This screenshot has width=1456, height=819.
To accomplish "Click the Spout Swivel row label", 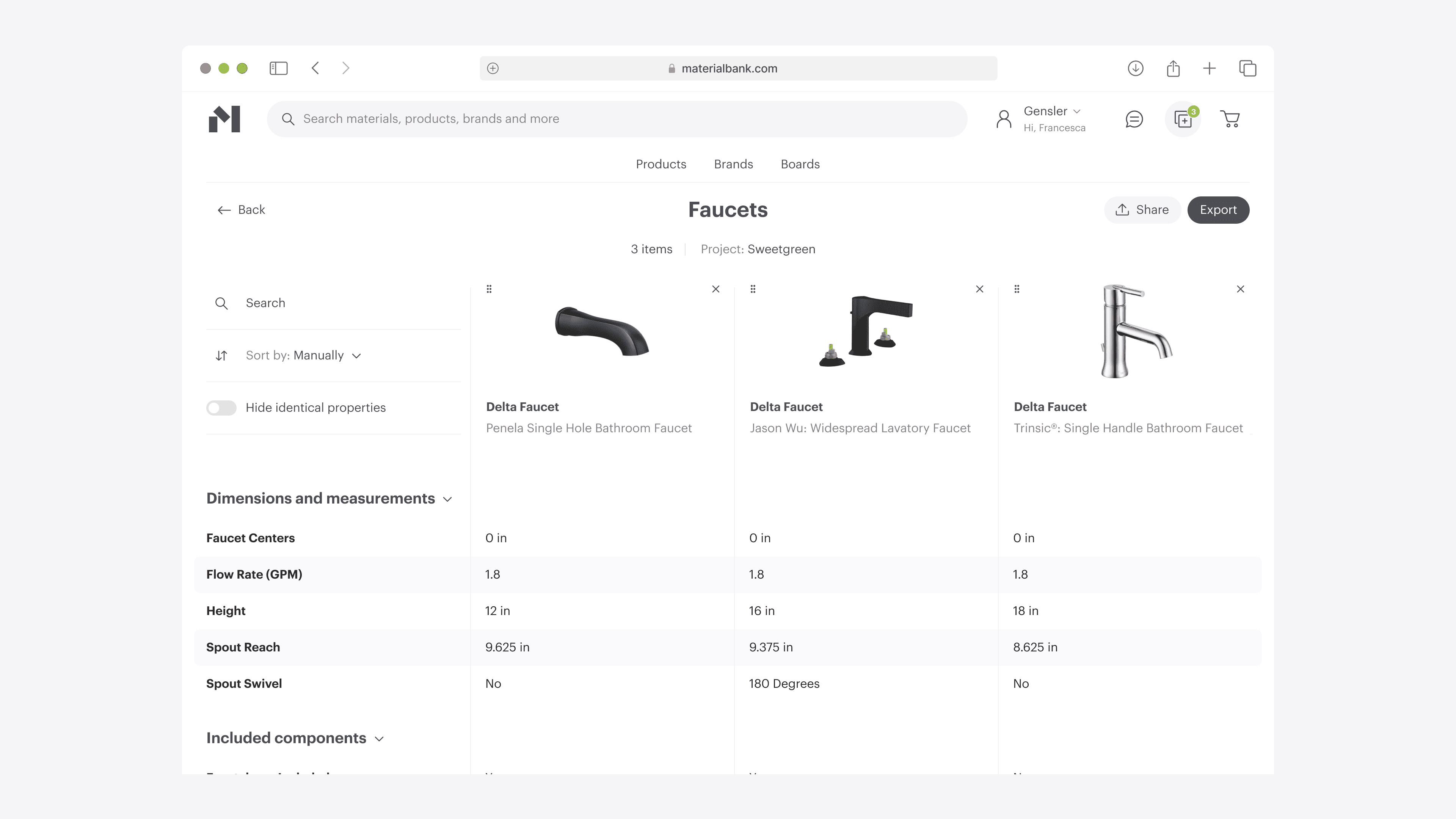I will tap(244, 684).
